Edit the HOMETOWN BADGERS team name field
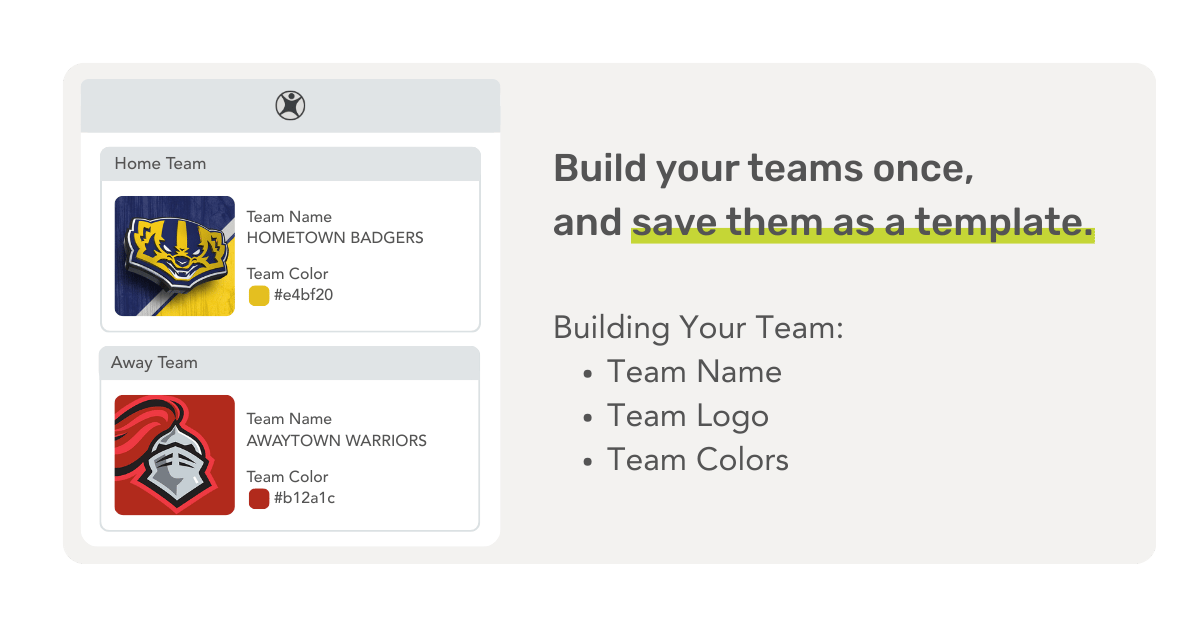Screen dimensions: 1200x627 click(335, 238)
